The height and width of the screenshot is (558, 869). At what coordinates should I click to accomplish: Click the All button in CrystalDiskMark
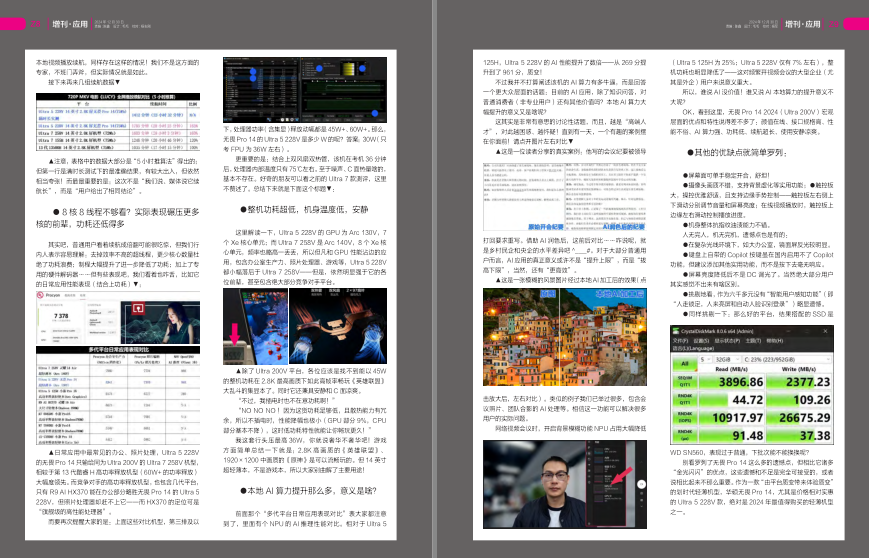click(684, 364)
